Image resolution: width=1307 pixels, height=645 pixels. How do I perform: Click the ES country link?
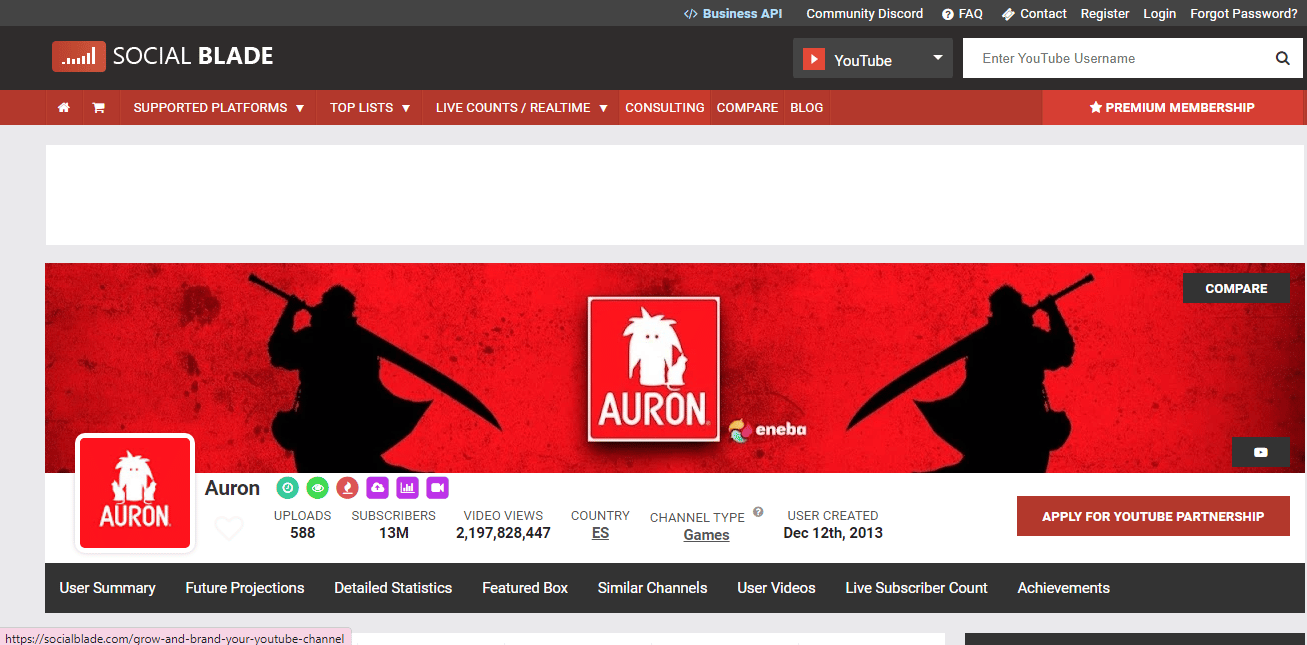[x=600, y=534]
